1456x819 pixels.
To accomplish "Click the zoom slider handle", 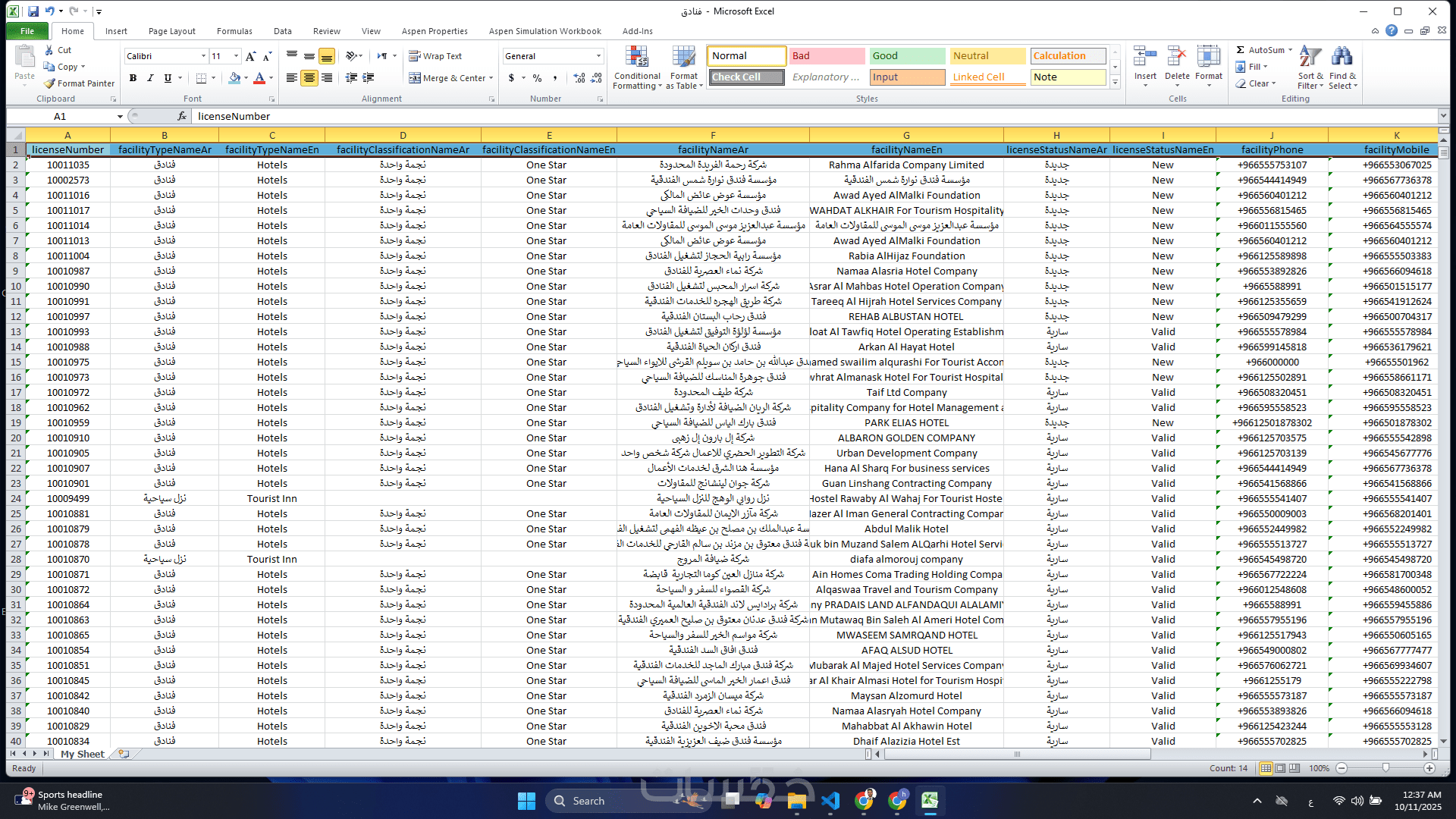I will point(1385,768).
